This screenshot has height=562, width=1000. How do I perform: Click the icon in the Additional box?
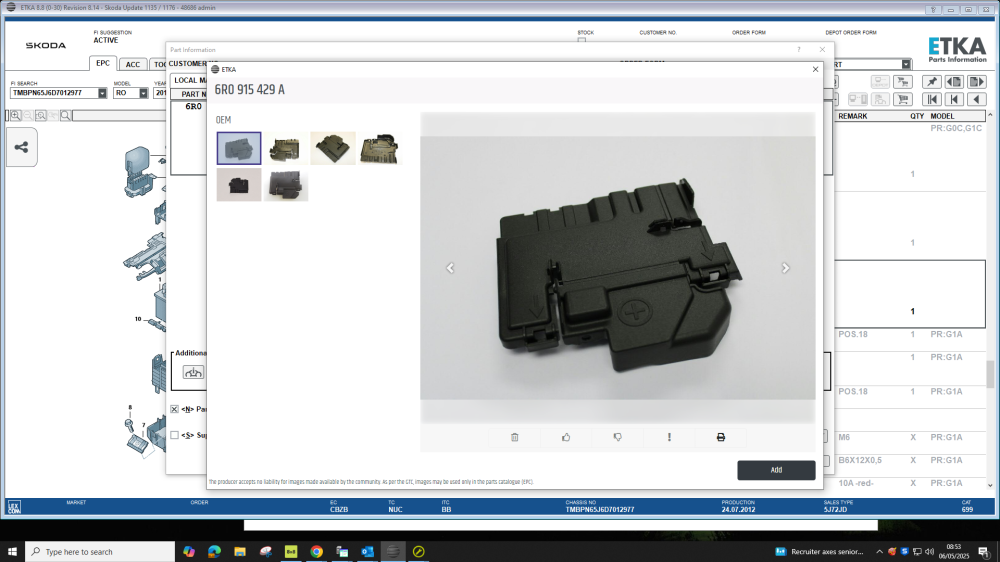tap(193, 373)
